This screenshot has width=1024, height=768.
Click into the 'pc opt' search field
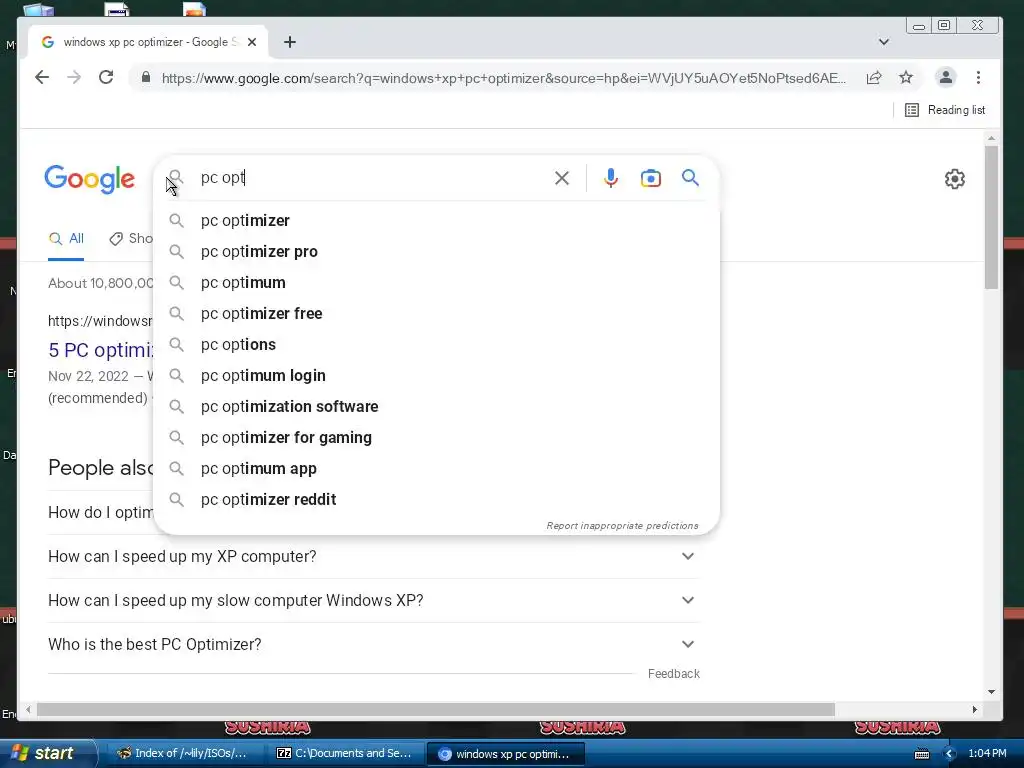tap(372, 178)
